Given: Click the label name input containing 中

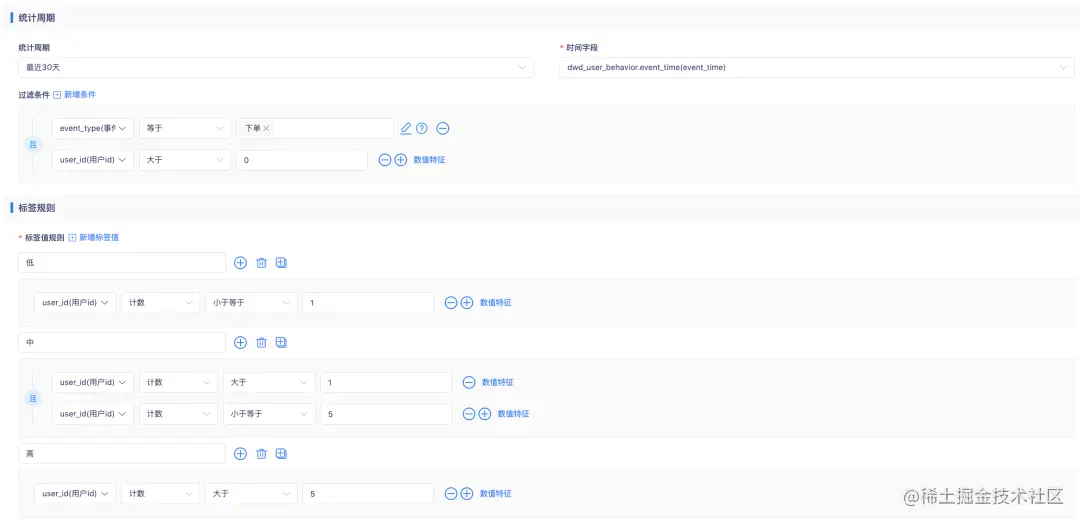Looking at the screenshot, I should pyautogui.click(x=122, y=342).
